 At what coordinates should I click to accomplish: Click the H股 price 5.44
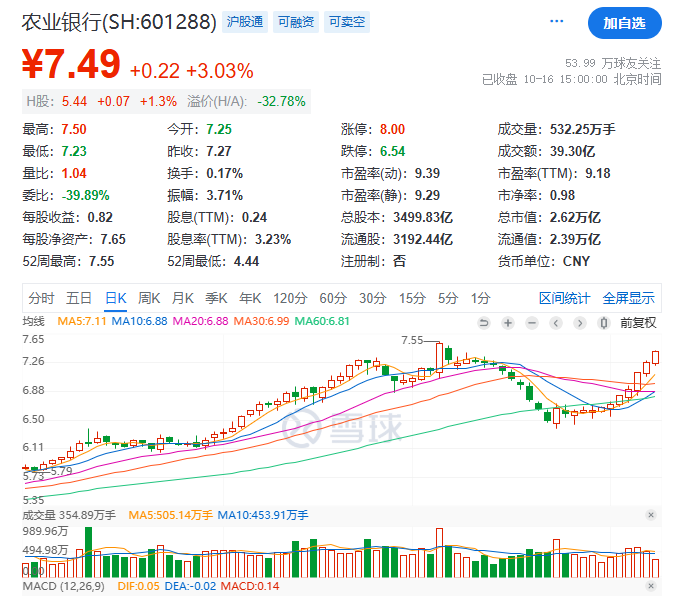tap(74, 101)
